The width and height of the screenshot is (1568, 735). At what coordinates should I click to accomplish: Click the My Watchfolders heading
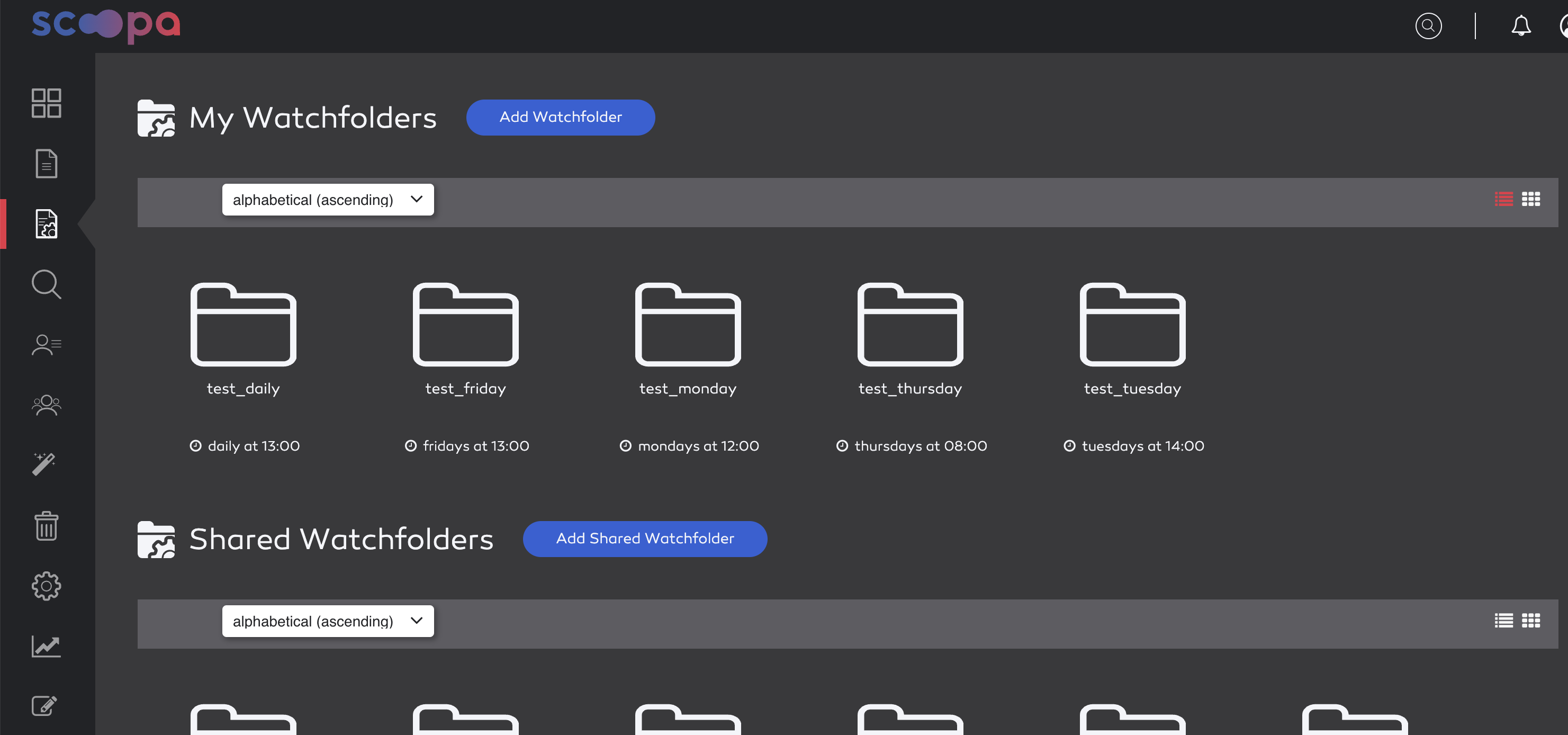[x=313, y=118]
